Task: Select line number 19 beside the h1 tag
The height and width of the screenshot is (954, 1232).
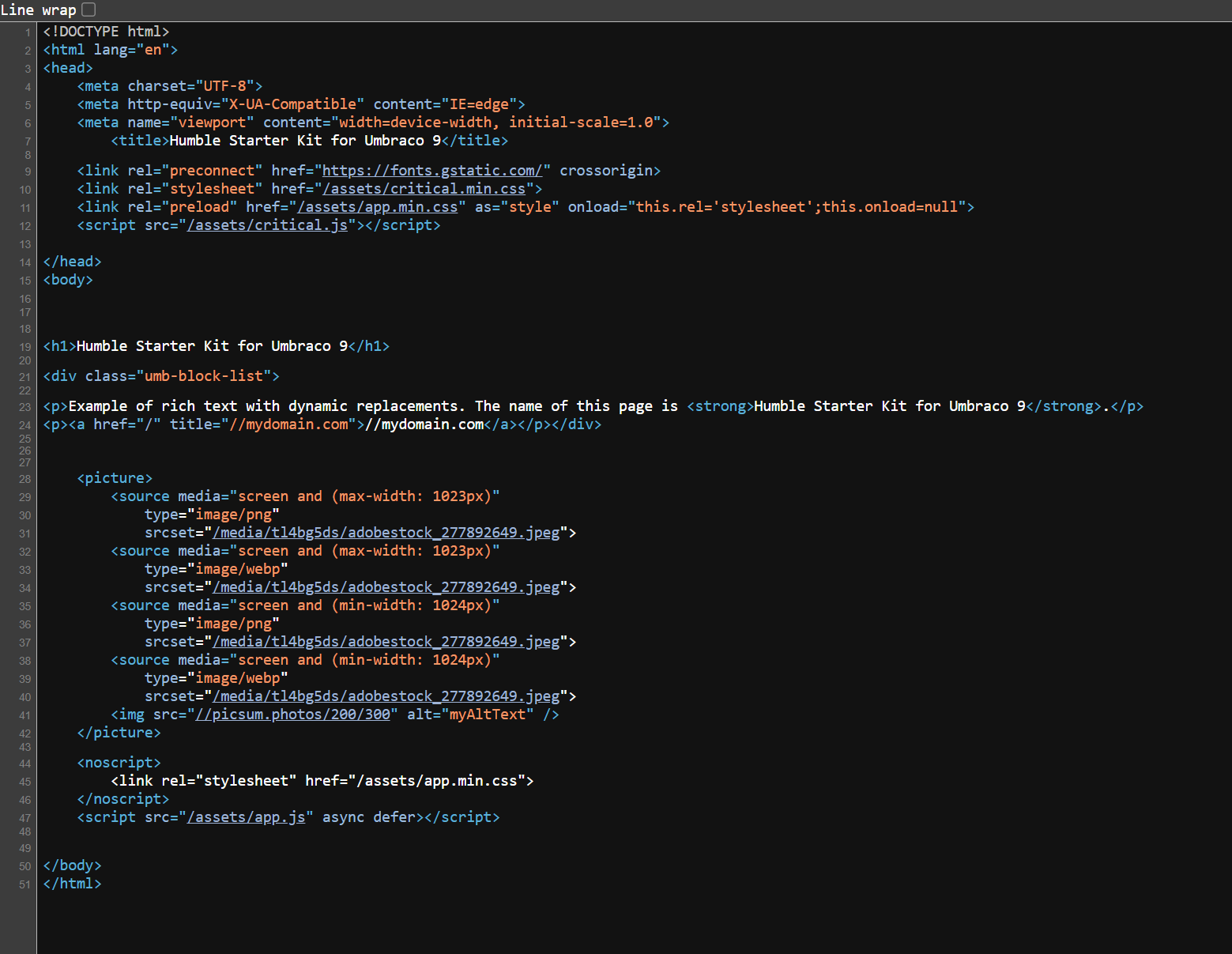Action: (24, 345)
